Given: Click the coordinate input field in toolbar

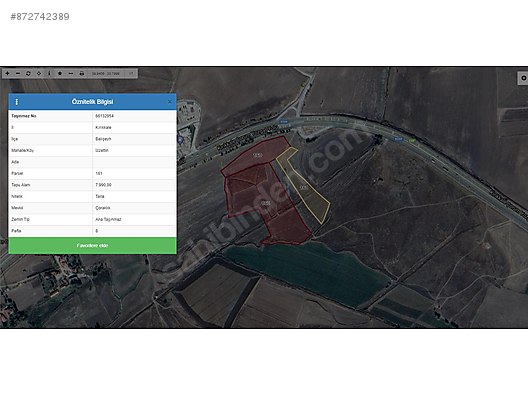Looking at the screenshot, I should click(x=106, y=73).
